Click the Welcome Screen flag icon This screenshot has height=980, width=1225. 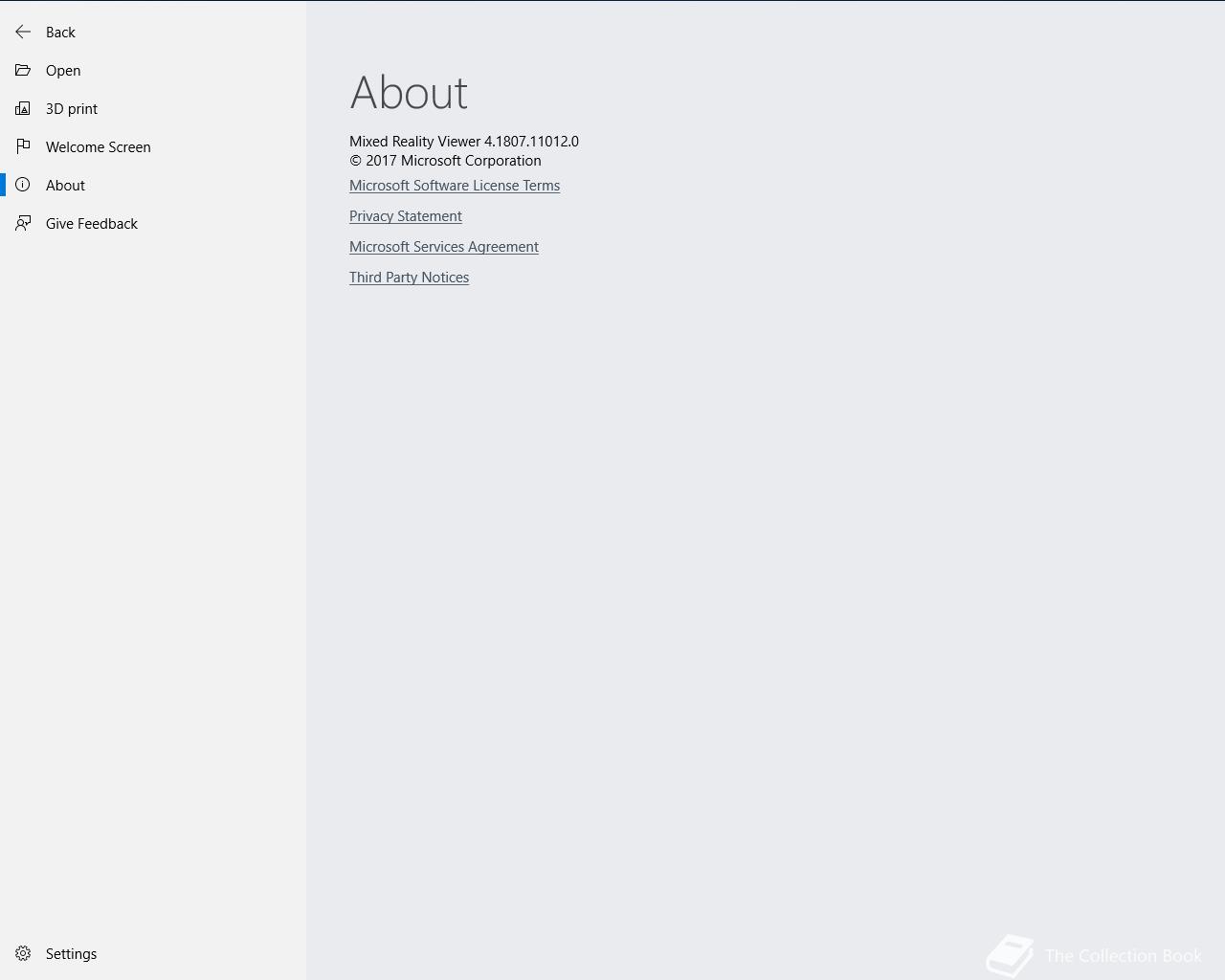[23, 146]
